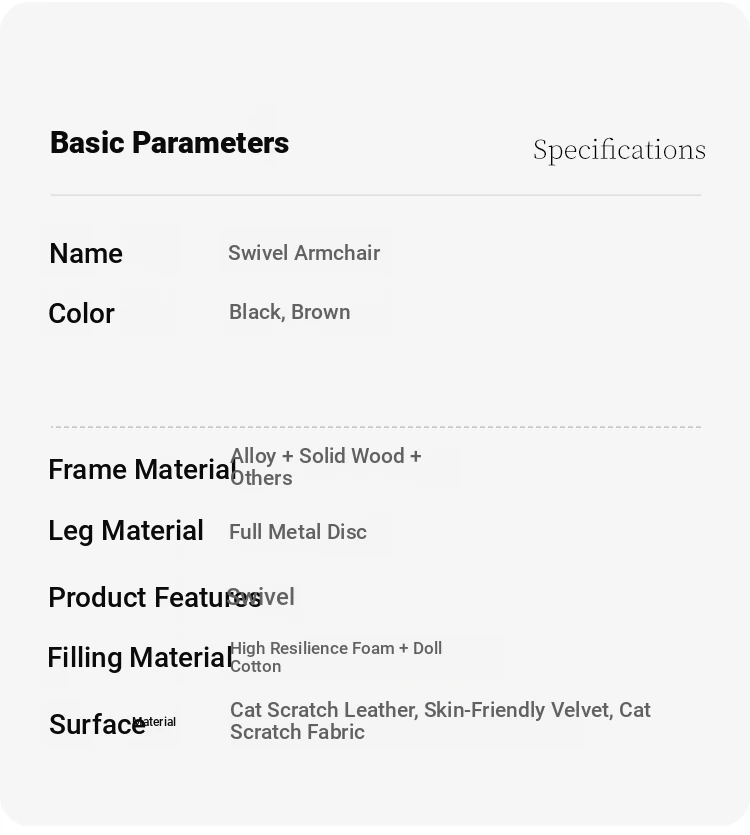The image size is (750, 835).
Task: Click the Swivel feature value
Action: click(x=261, y=597)
